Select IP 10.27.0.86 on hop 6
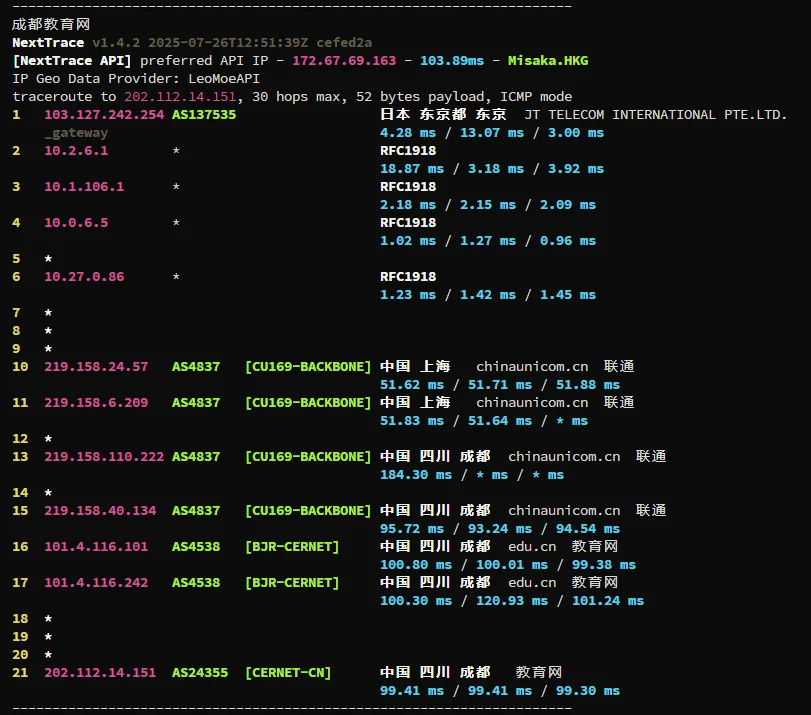The width and height of the screenshot is (811, 715). pyautogui.click(x=84, y=276)
